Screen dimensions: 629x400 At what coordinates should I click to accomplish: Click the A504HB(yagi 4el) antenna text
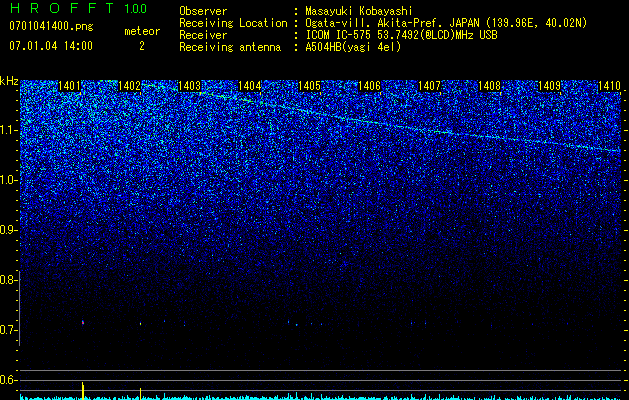(x=353, y=47)
